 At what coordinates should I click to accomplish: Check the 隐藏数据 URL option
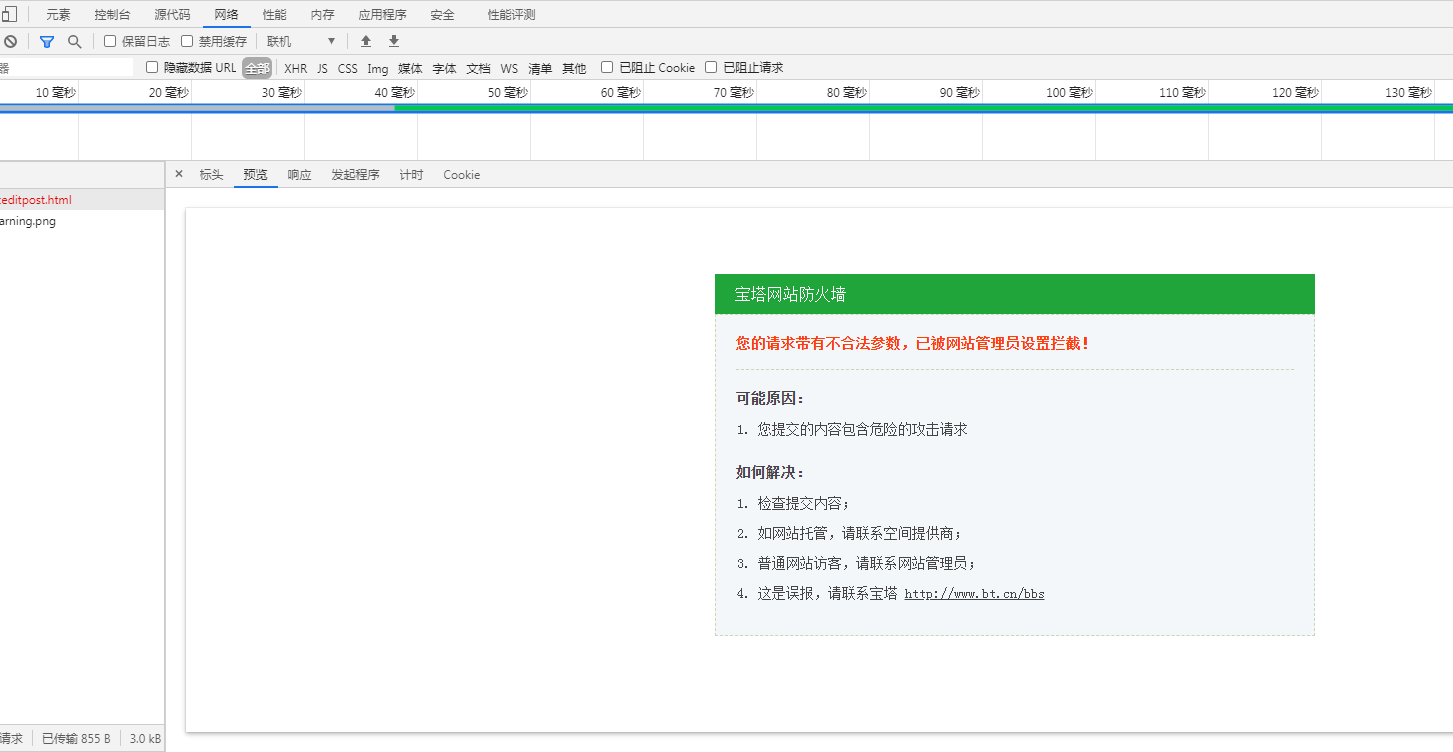(x=152, y=67)
